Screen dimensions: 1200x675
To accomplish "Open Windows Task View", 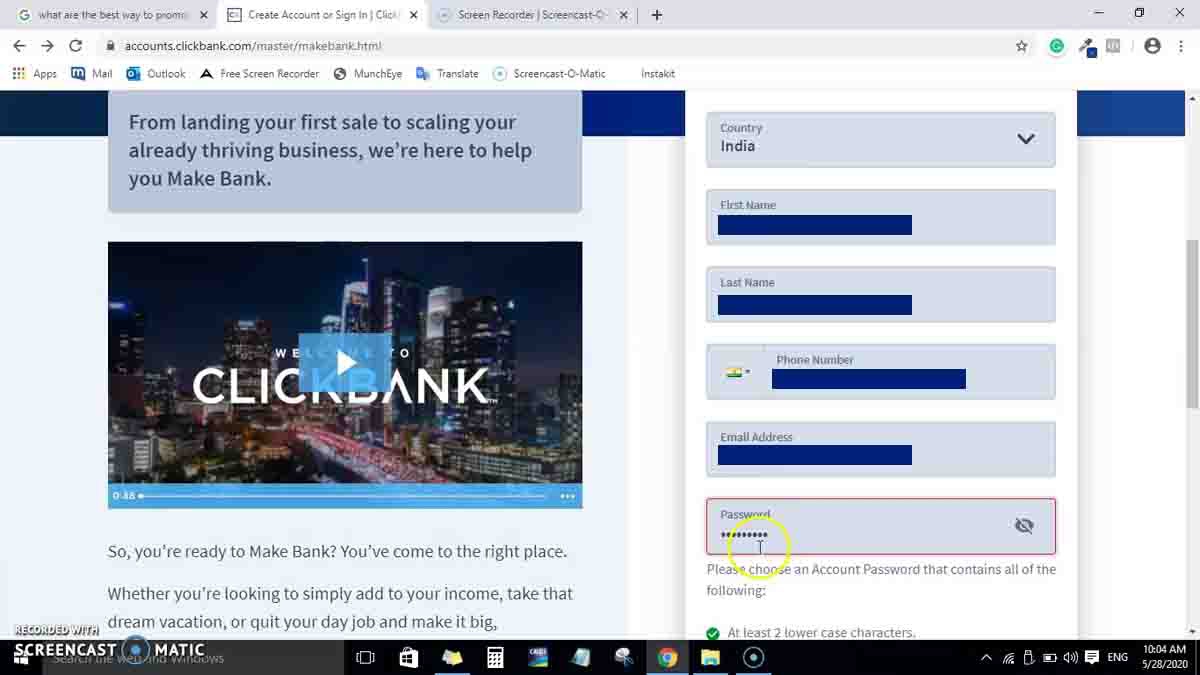I will [365, 657].
